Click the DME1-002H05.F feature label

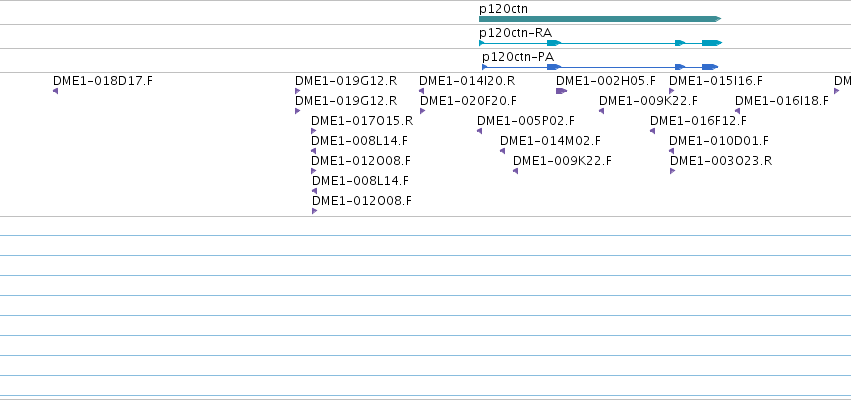pyautogui.click(x=606, y=81)
